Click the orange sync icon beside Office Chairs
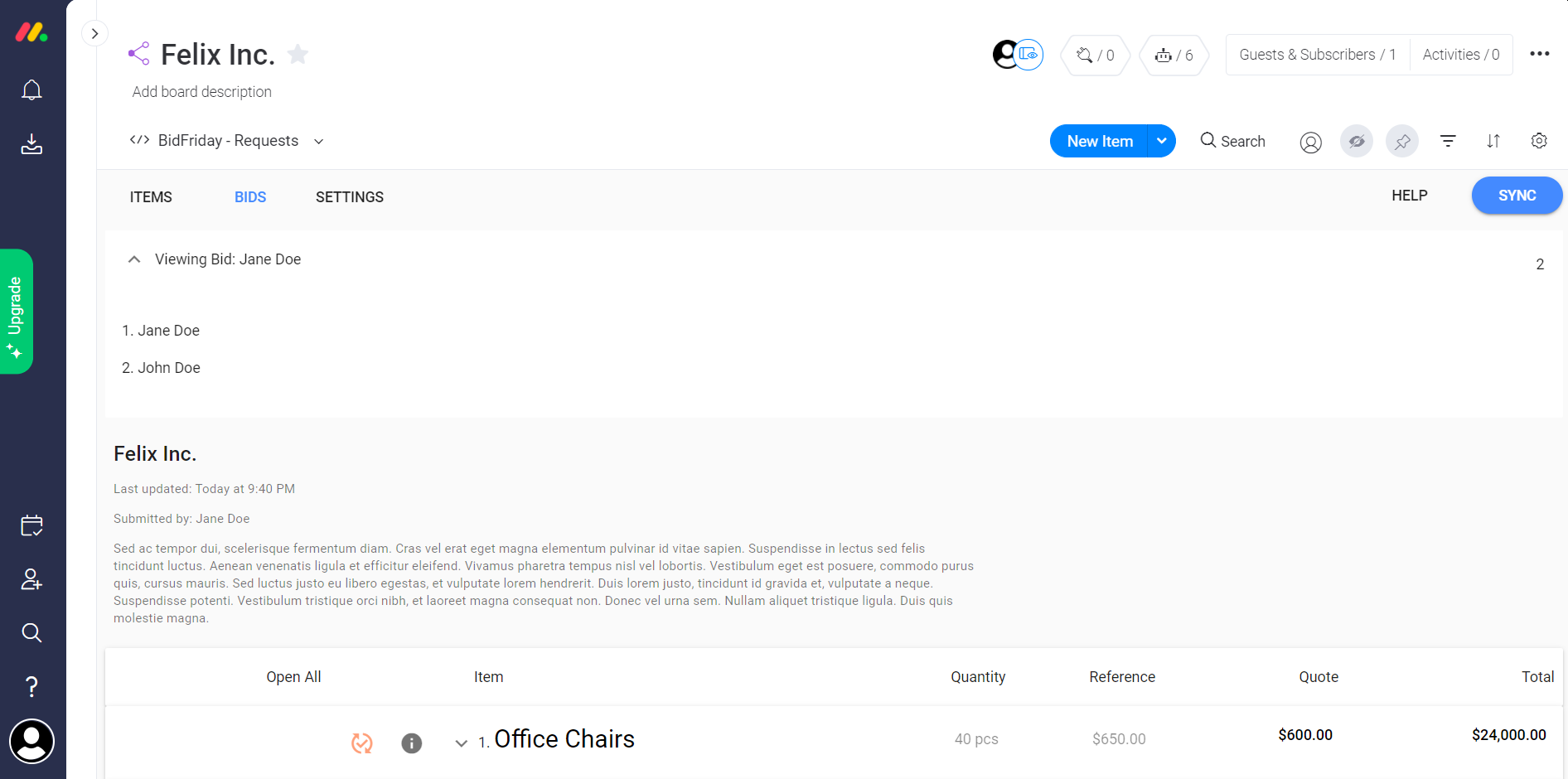Image resolution: width=1568 pixels, height=779 pixels. pyautogui.click(x=362, y=743)
